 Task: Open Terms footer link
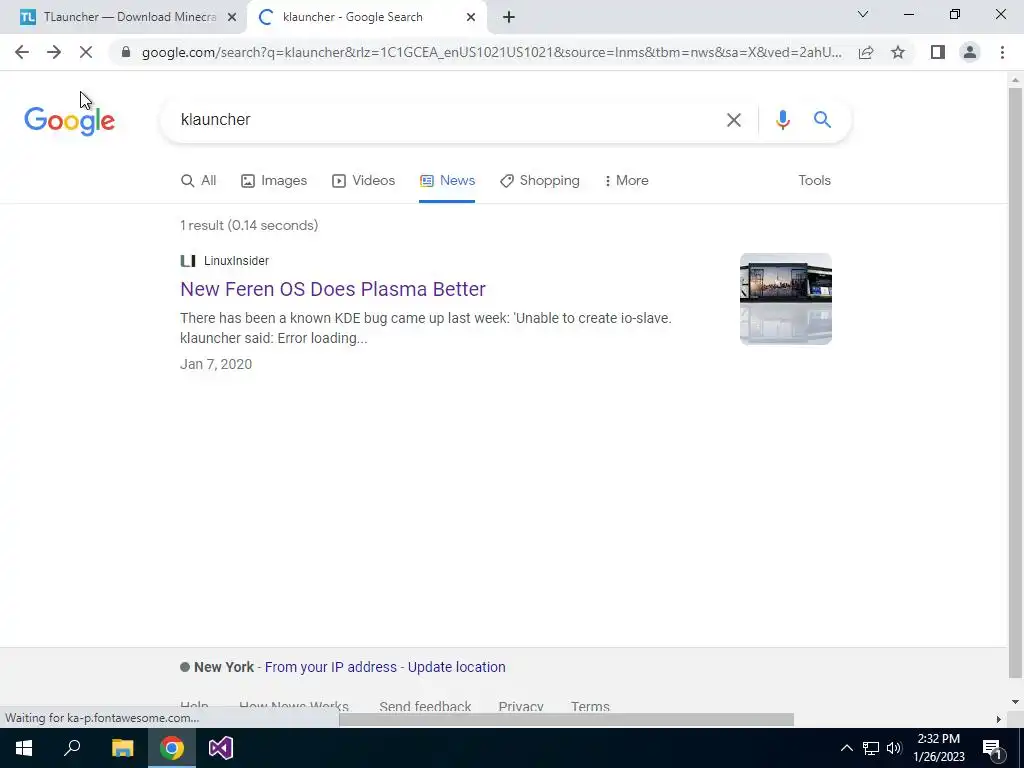click(x=590, y=707)
